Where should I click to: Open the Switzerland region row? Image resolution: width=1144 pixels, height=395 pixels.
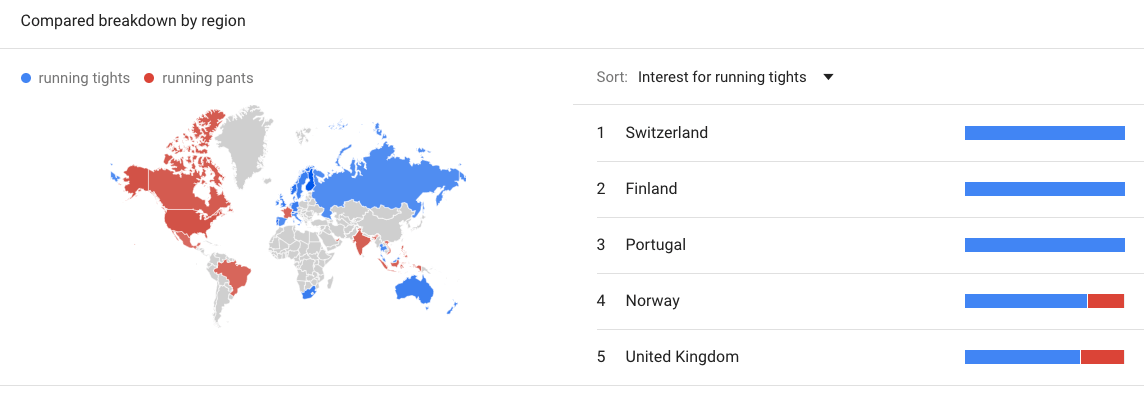pyautogui.click(x=859, y=133)
